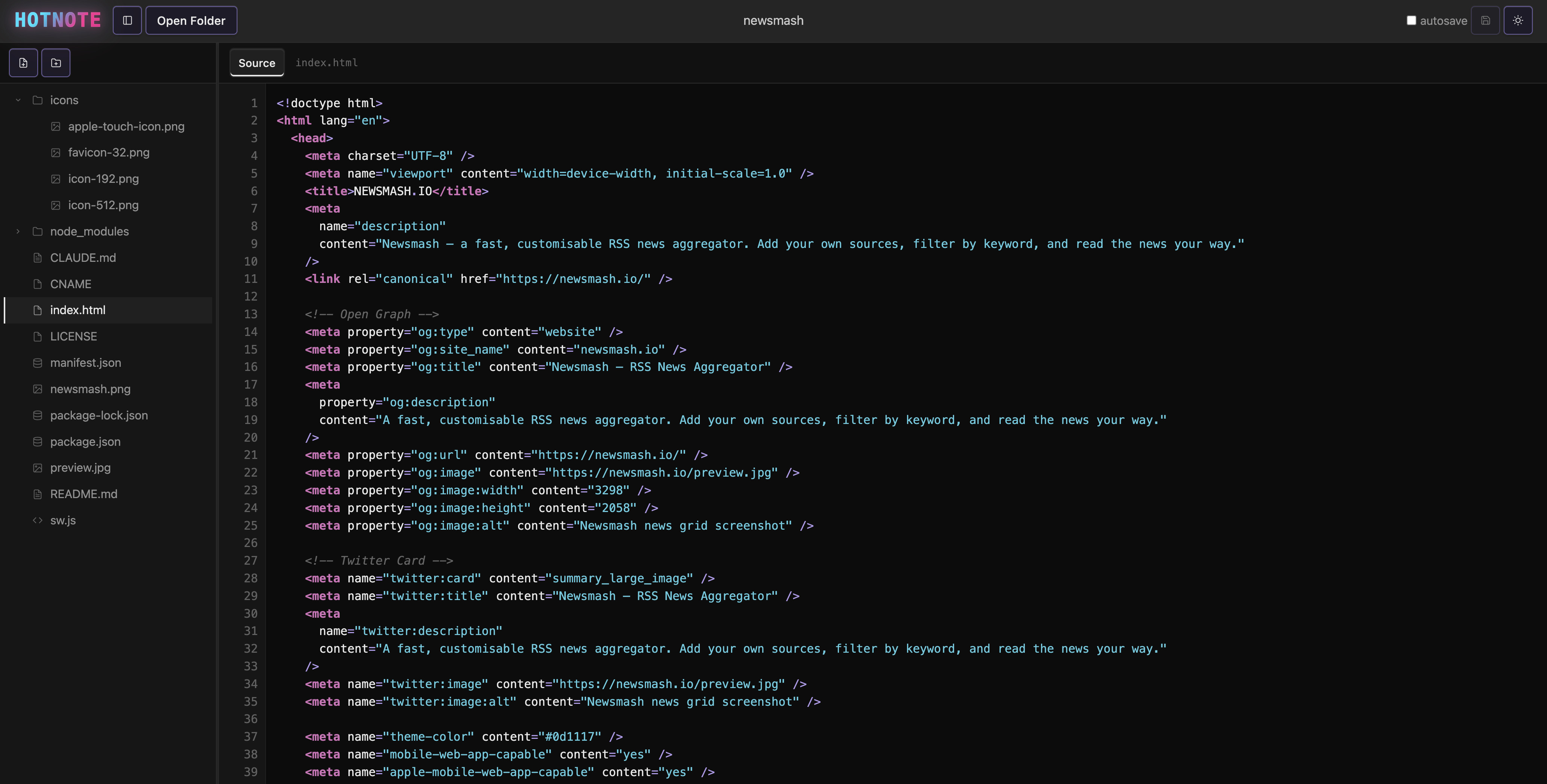Enable the autosave checkbox
1547x784 pixels.
(1411, 20)
